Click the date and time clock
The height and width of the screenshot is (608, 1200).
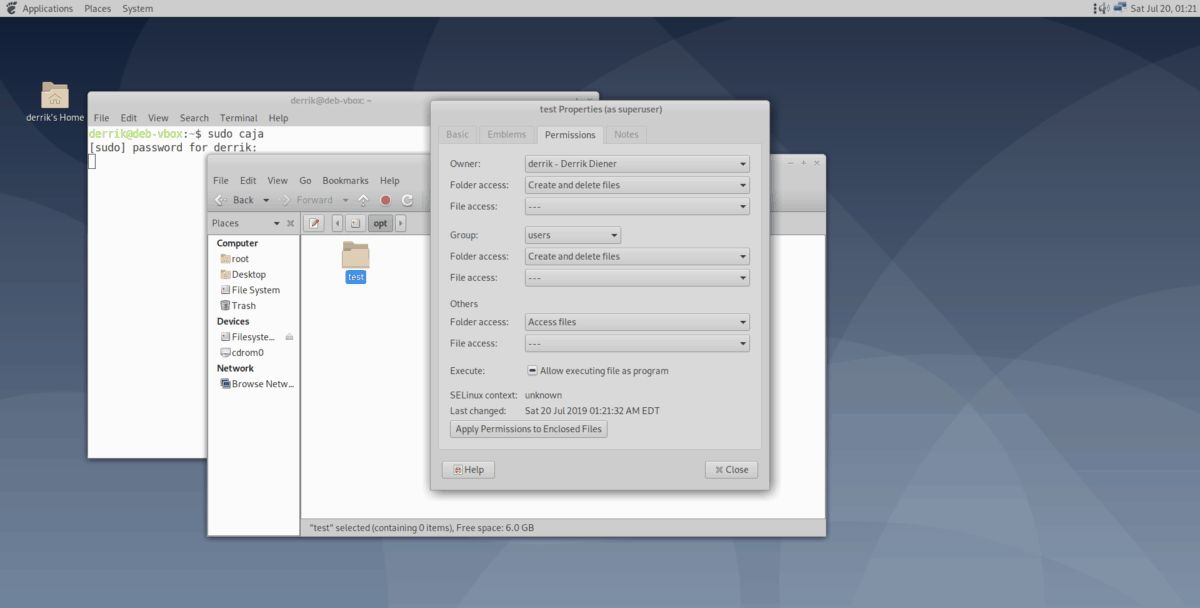tap(1165, 9)
